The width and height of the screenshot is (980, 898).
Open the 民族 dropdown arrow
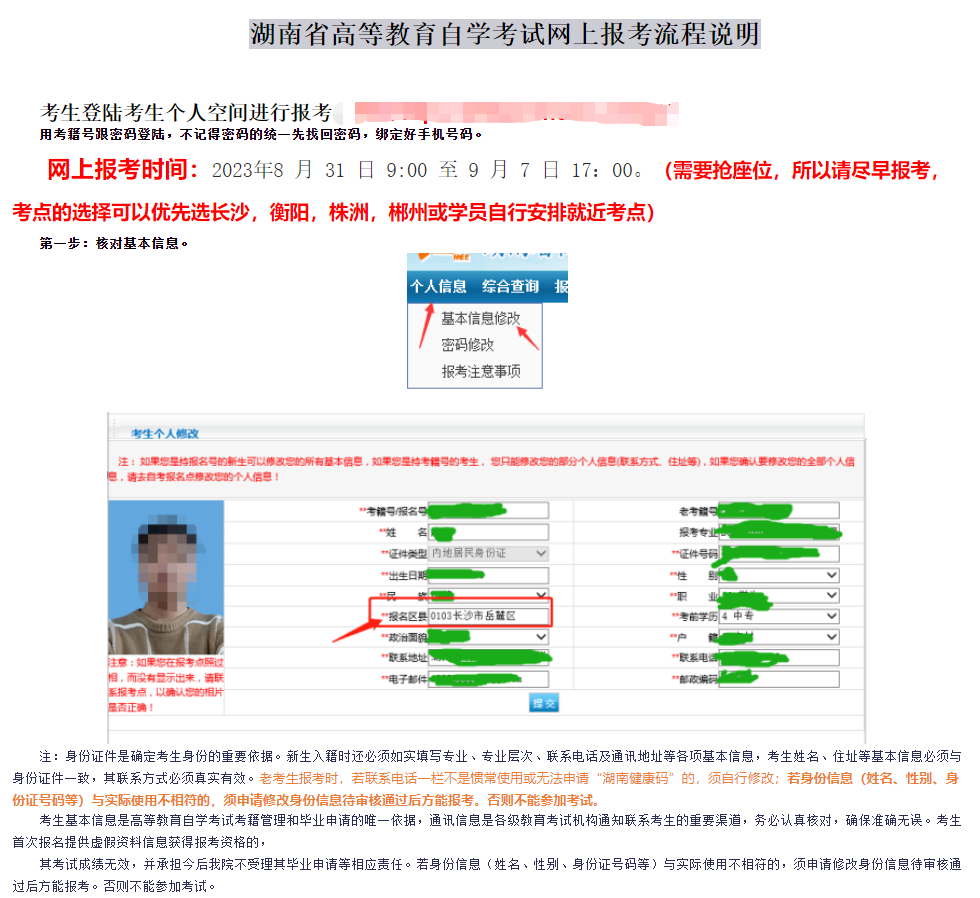pos(541,594)
